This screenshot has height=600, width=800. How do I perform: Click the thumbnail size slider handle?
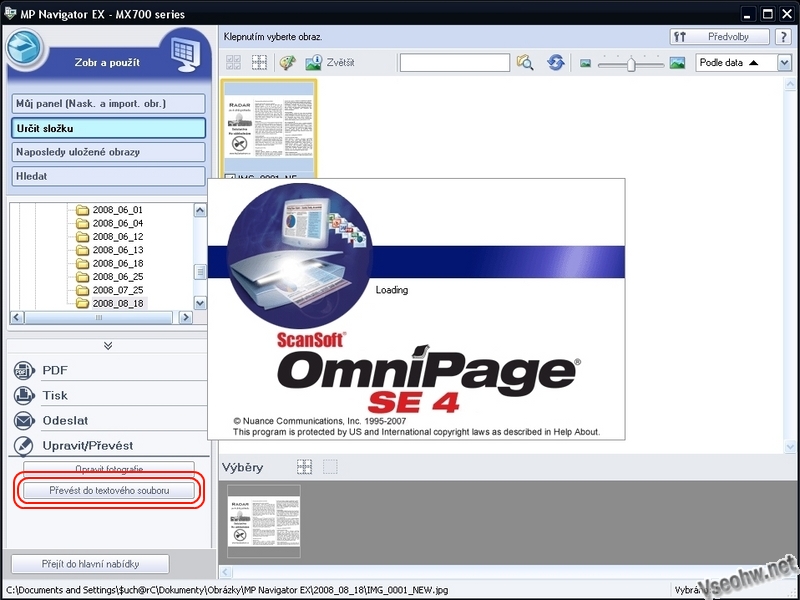coord(631,64)
